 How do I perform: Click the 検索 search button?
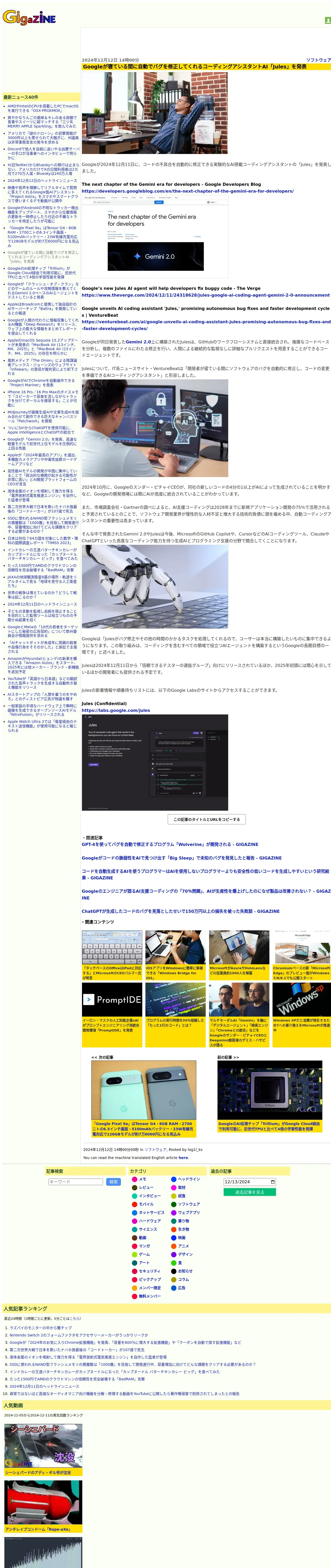click(113, 1182)
